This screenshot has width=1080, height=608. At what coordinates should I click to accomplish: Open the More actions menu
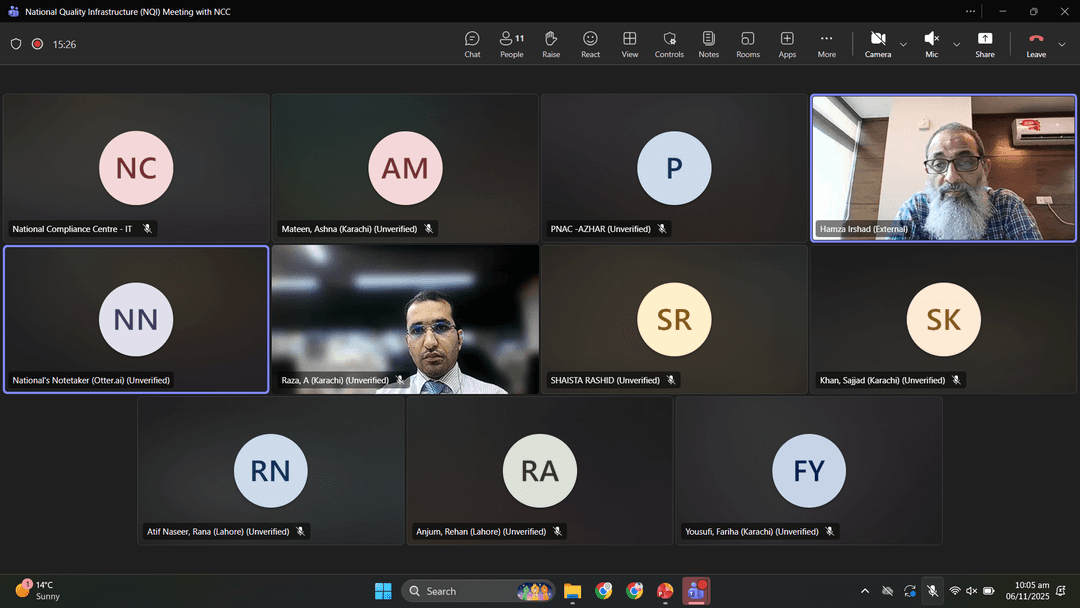click(x=826, y=44)
